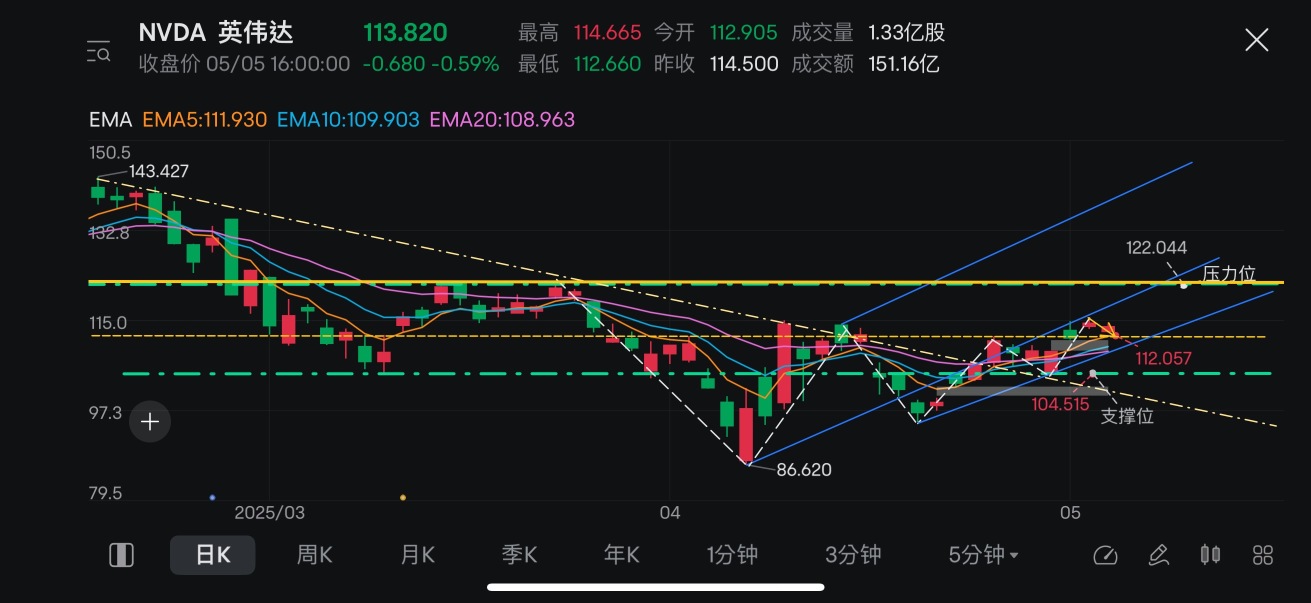Tap the blue event dot on time axis

[212, 497]
